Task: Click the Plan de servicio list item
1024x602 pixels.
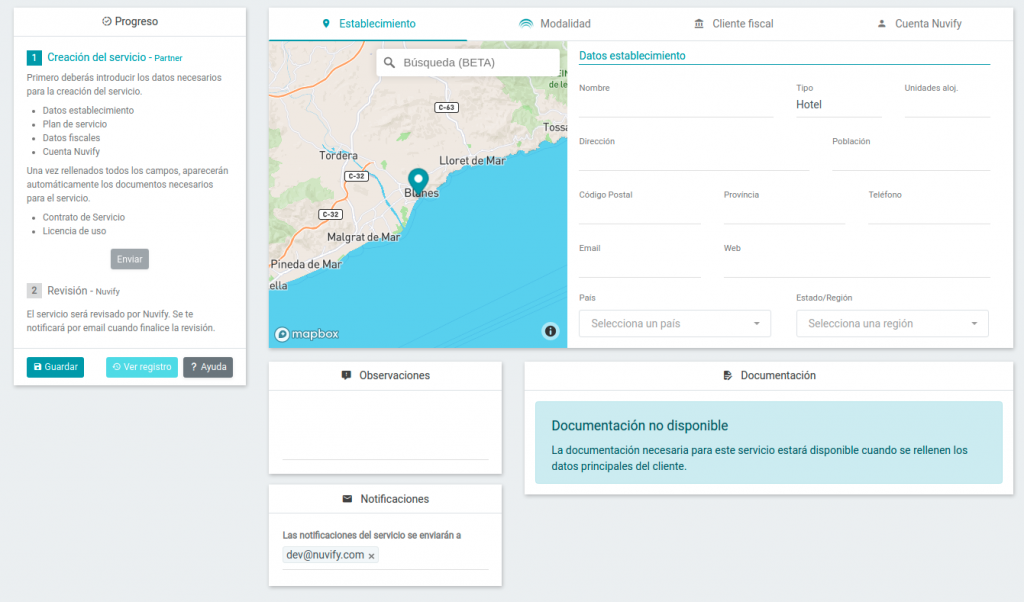Action: point(75,124)
